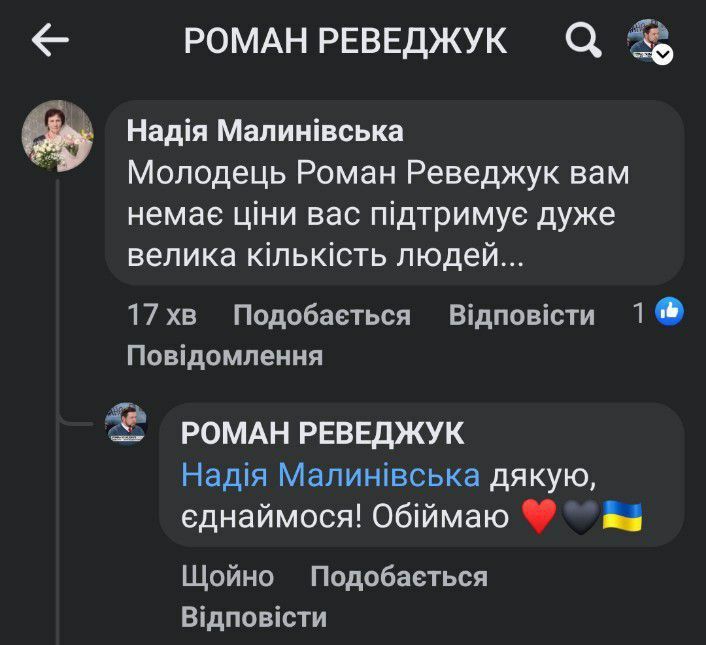Like Надія Малинівська's comment via Подобається
706x645 pixels.
pyautogui.click(x=321, y=316)
